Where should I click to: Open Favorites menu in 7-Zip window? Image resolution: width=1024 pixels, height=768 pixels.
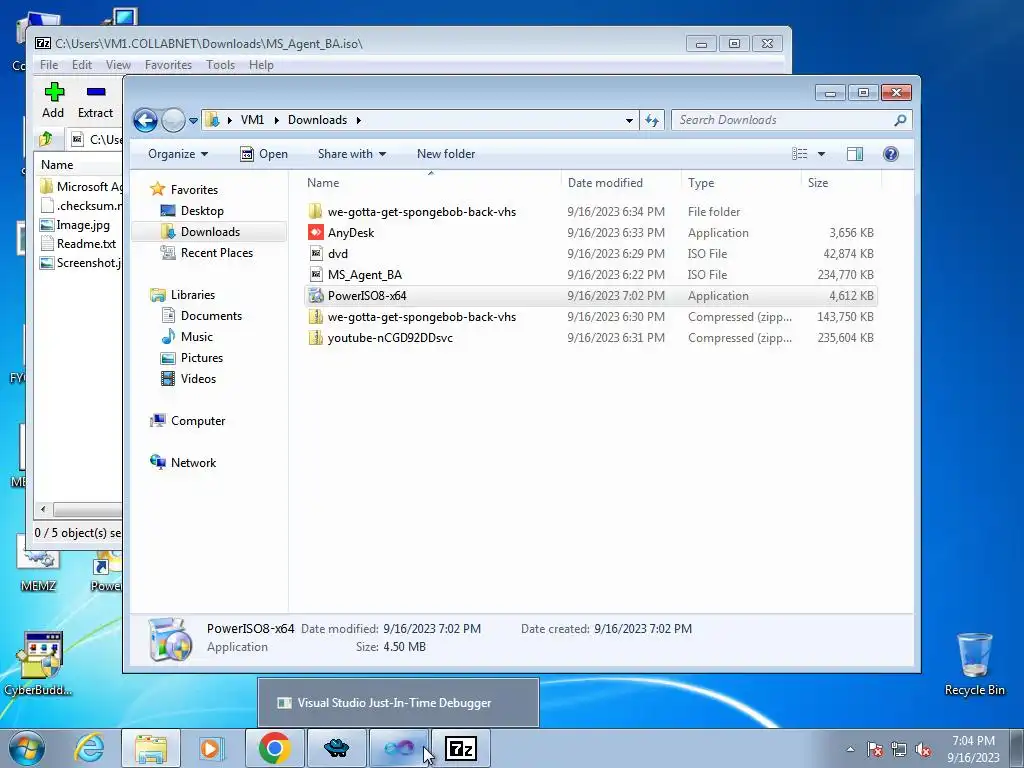[168, 65]
